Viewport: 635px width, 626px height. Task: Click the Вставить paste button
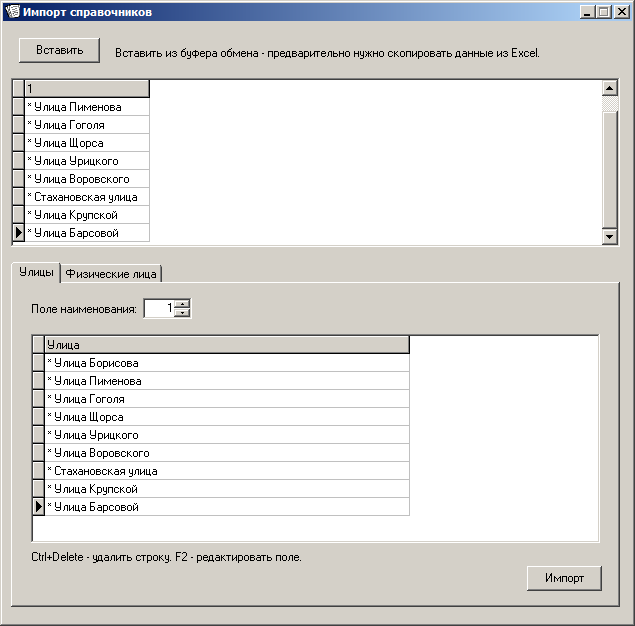click(x=59, y=50)
